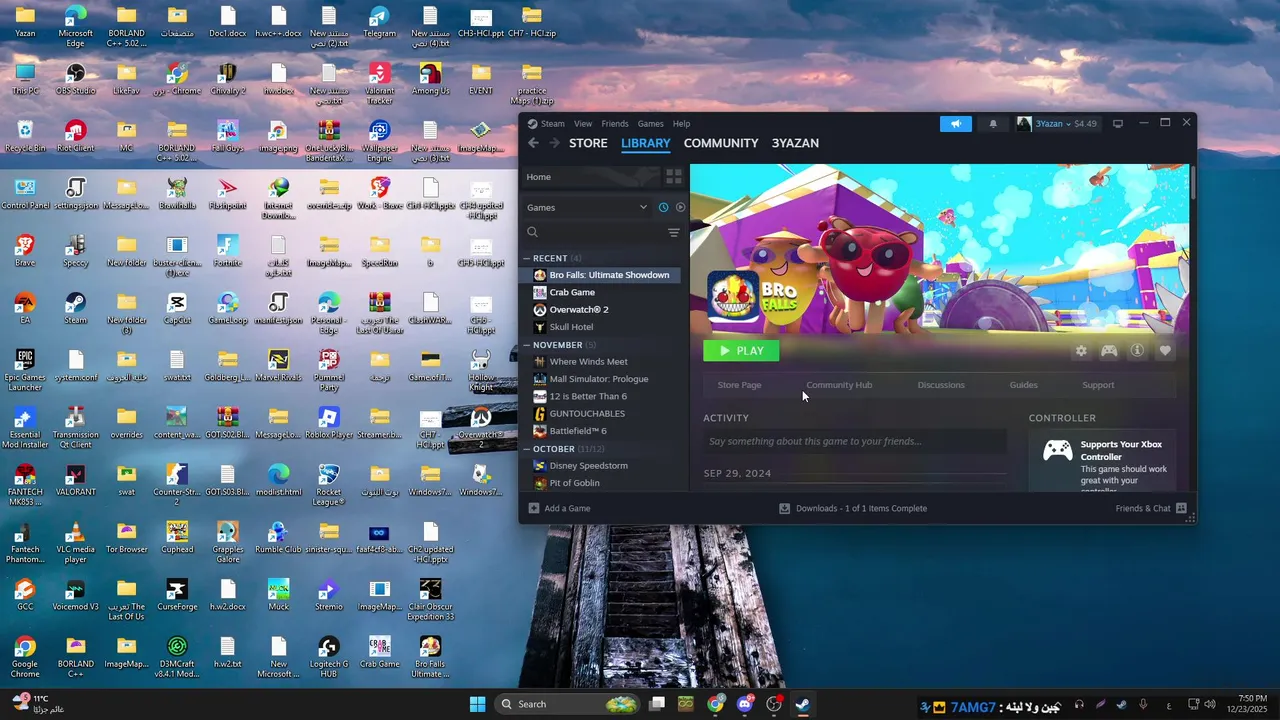Go forward using Steam's right arrow
Screen dimensions: 1280x720
tap(554, 143)
